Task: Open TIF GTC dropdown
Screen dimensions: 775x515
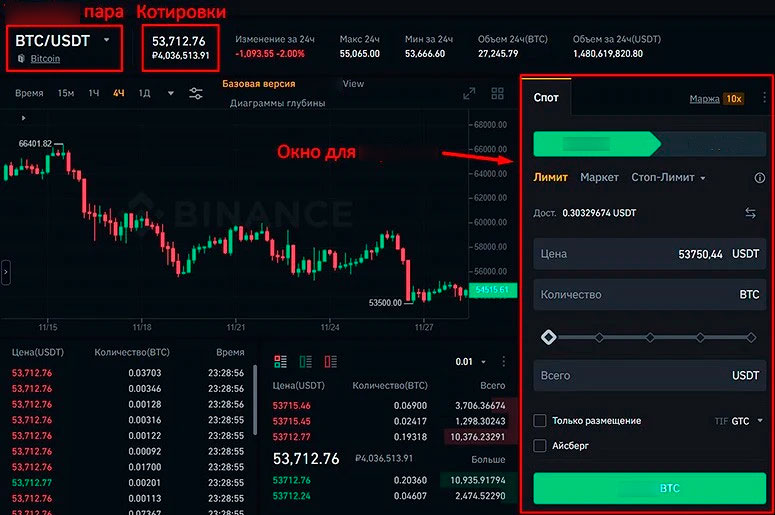Action: 738,421
